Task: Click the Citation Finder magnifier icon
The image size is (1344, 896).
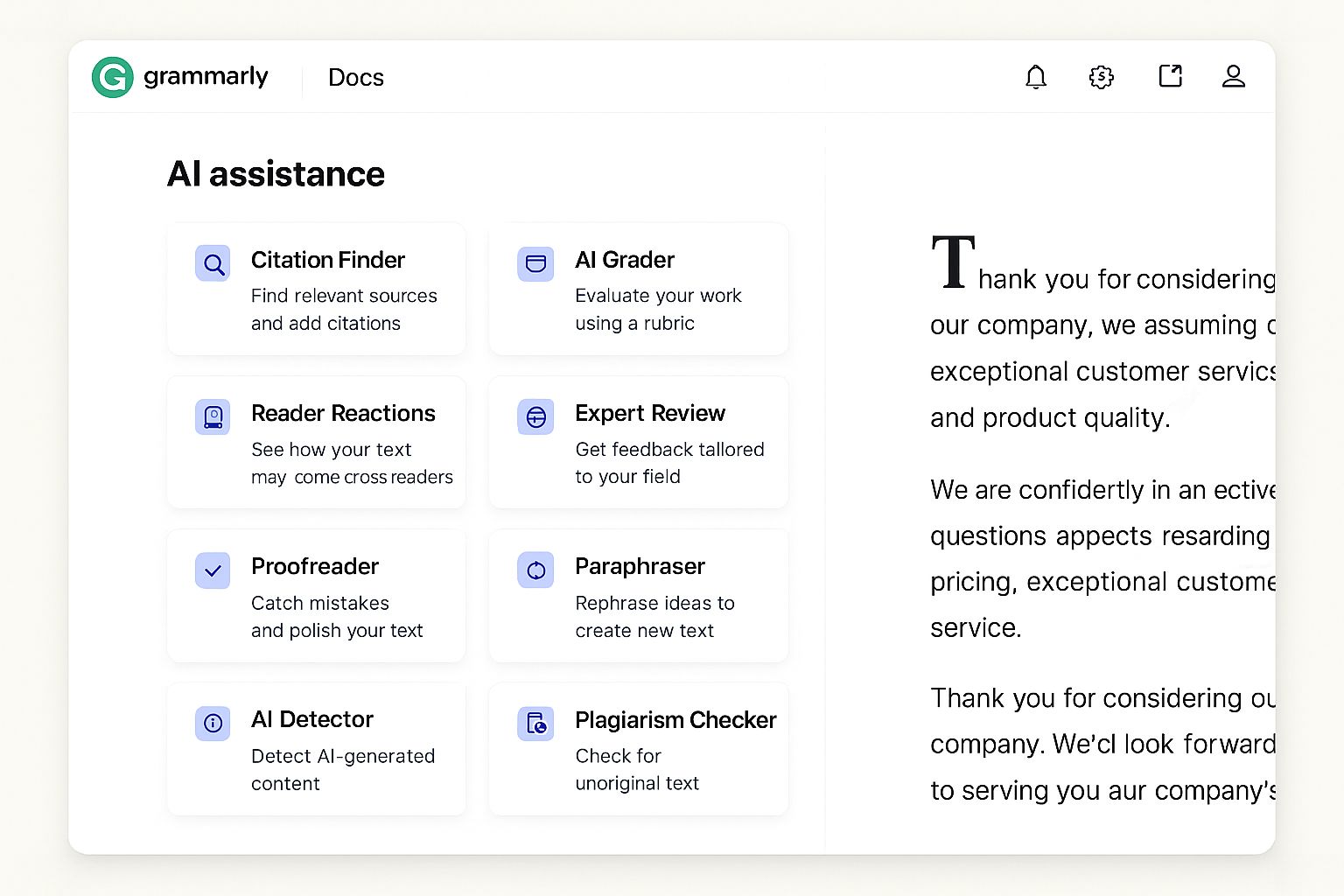Action: 213,263
